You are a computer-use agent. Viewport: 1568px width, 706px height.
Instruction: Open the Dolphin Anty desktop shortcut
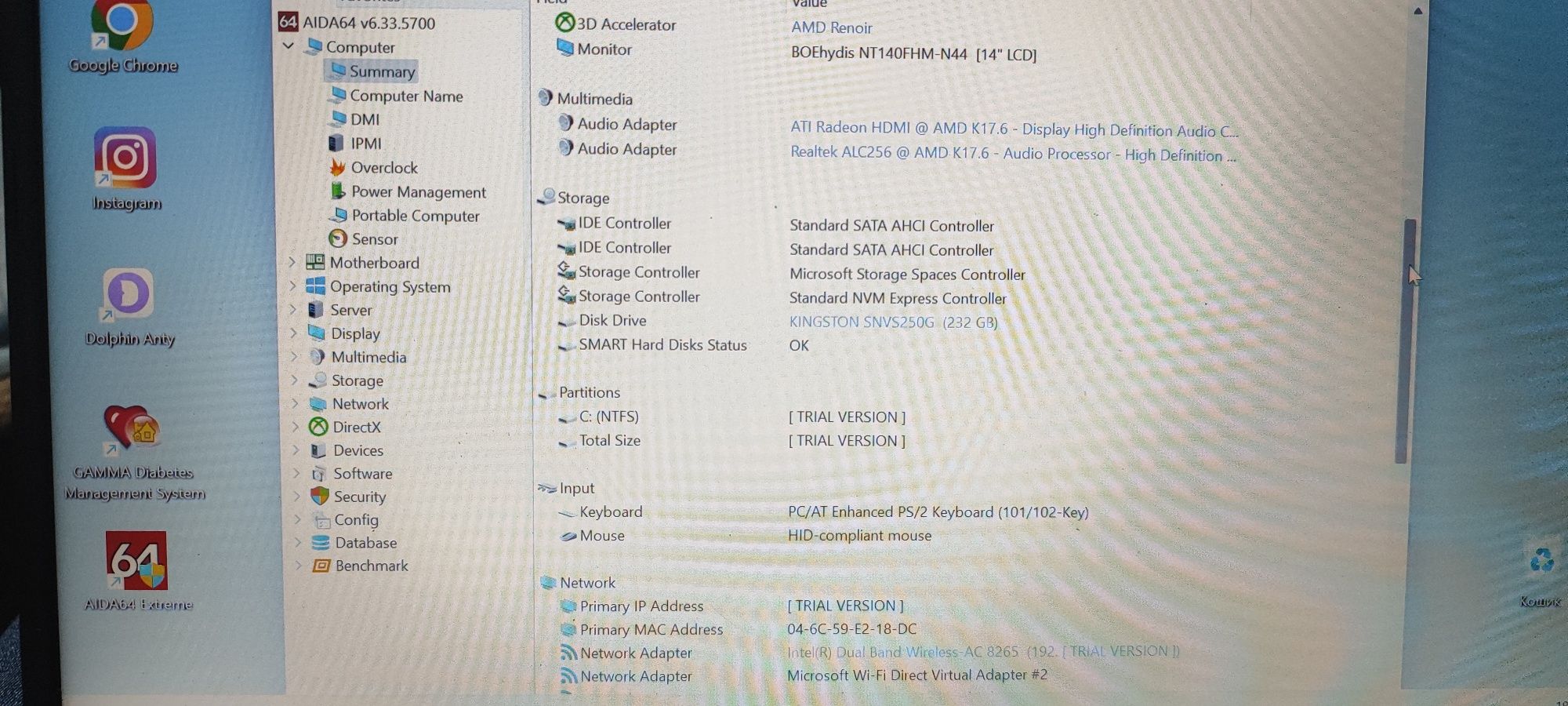coord(129,308)
